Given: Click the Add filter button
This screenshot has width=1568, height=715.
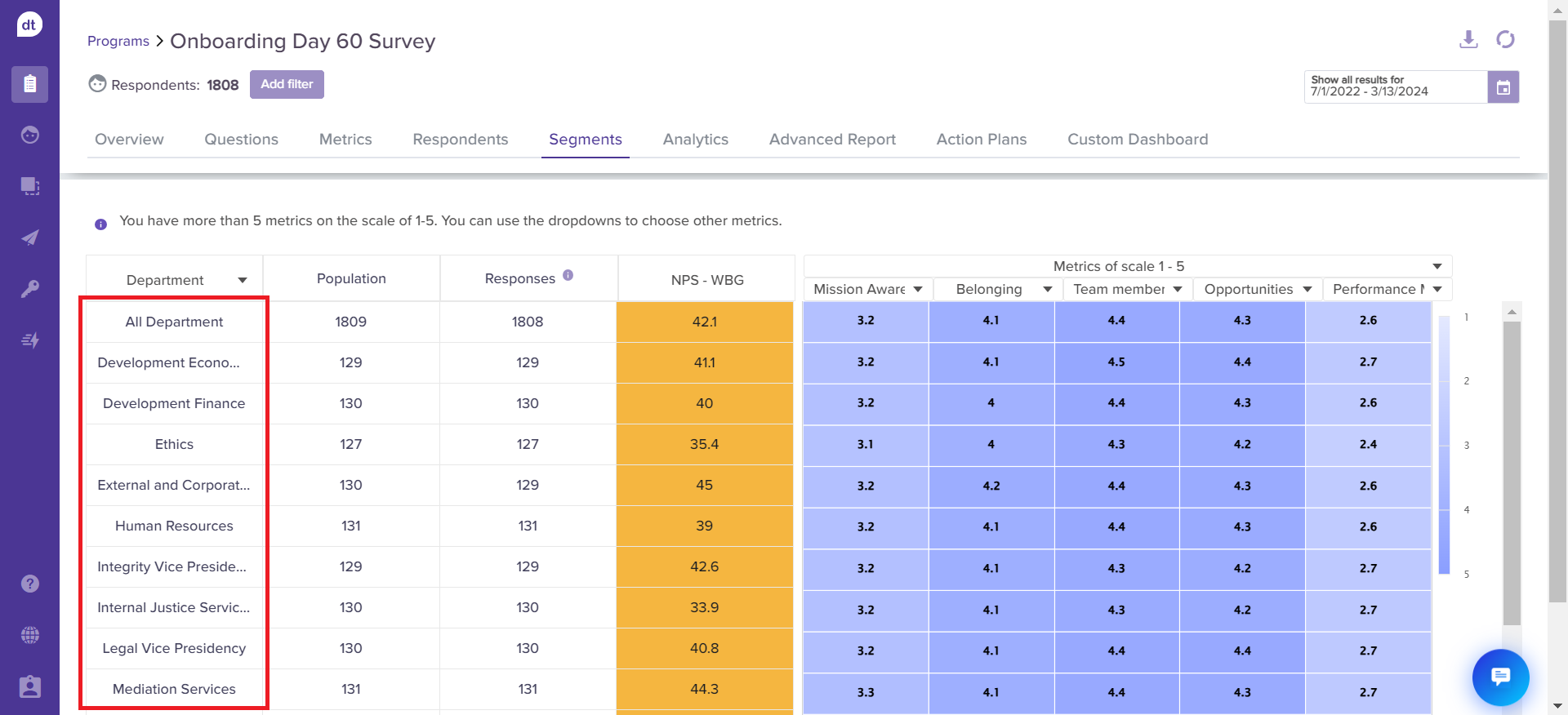Looking at the screenshot, I should pos(287,84).
